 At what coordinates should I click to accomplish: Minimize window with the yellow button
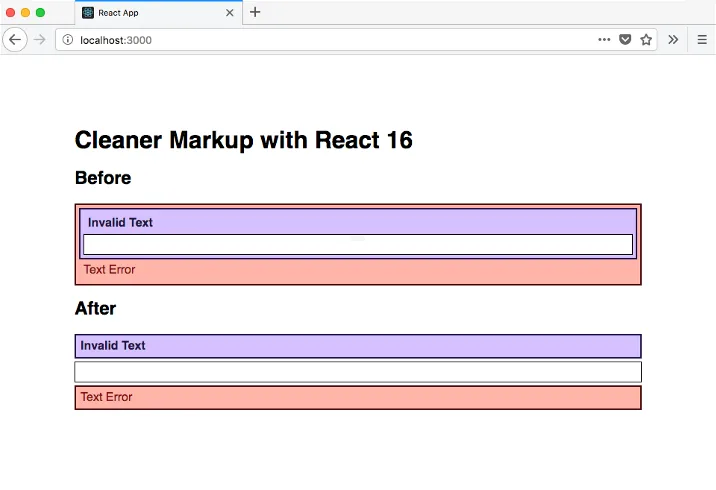[x=26, y=12]
